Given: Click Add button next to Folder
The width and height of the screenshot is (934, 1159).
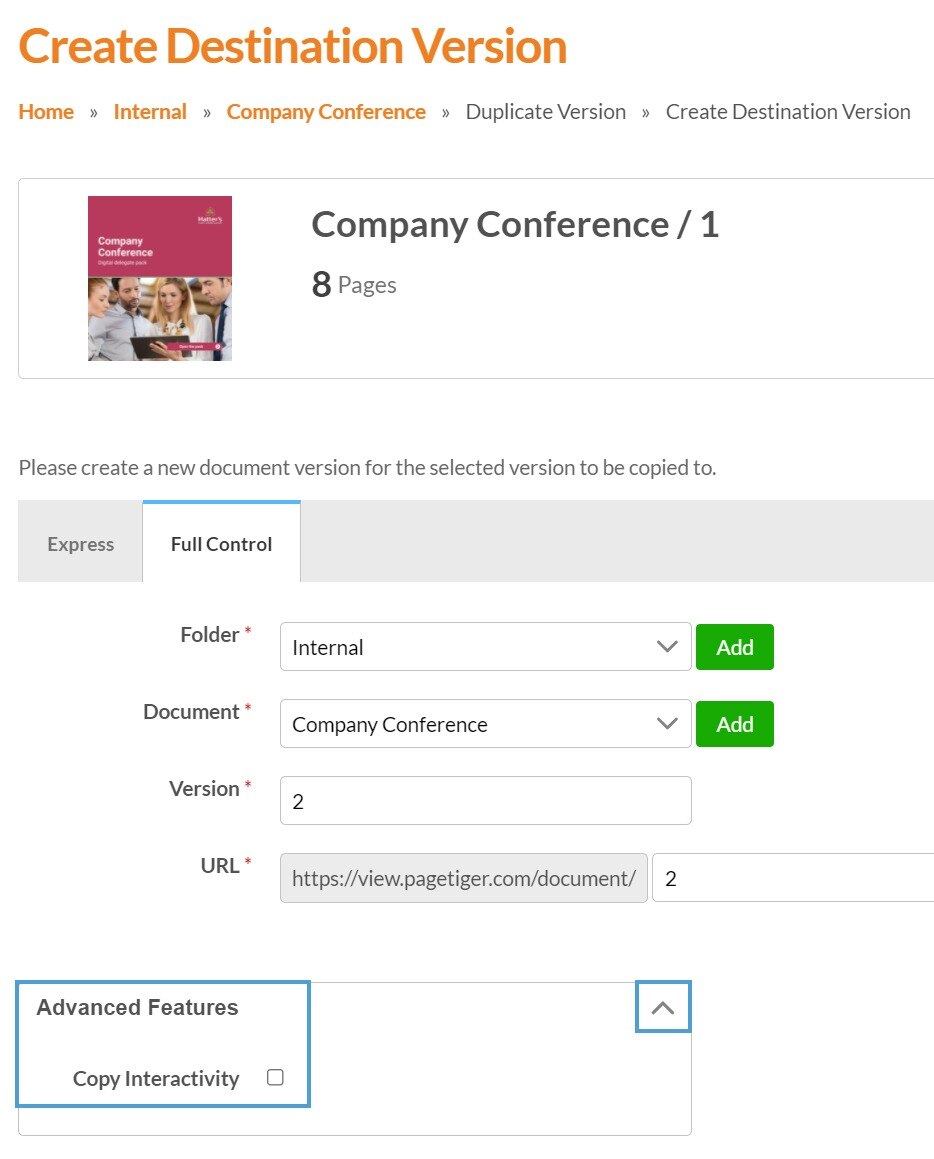Looking at the screenshot, I should point(734,647).
